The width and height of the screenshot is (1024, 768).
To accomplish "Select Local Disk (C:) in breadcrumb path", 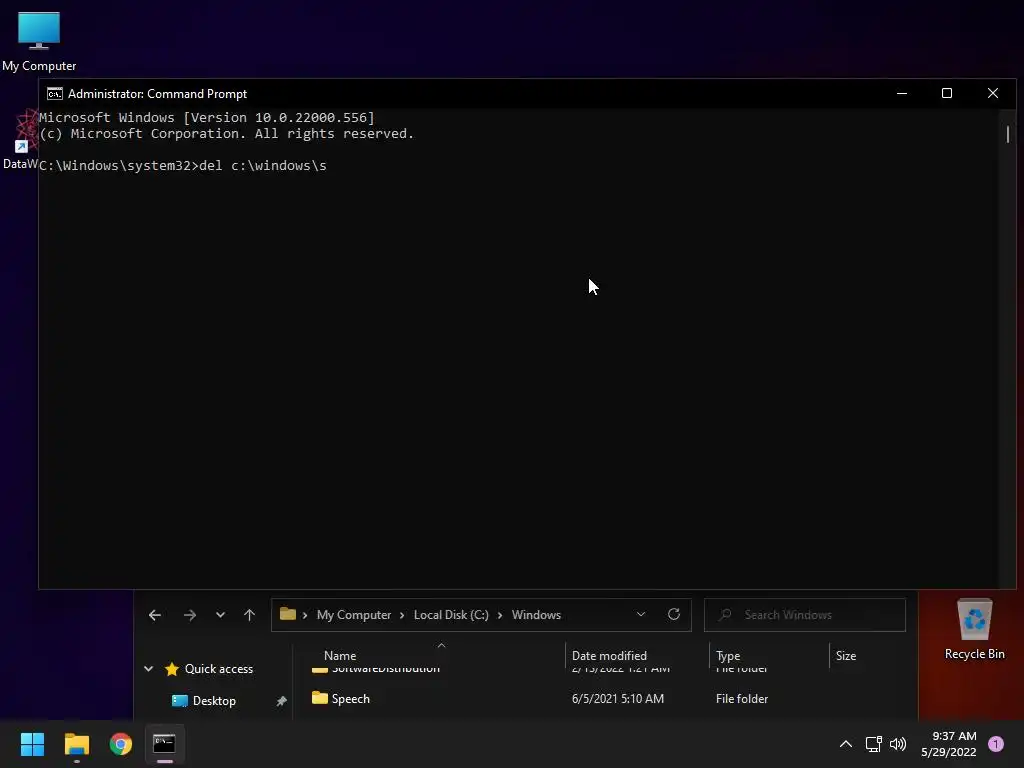I will coord(451,615).
